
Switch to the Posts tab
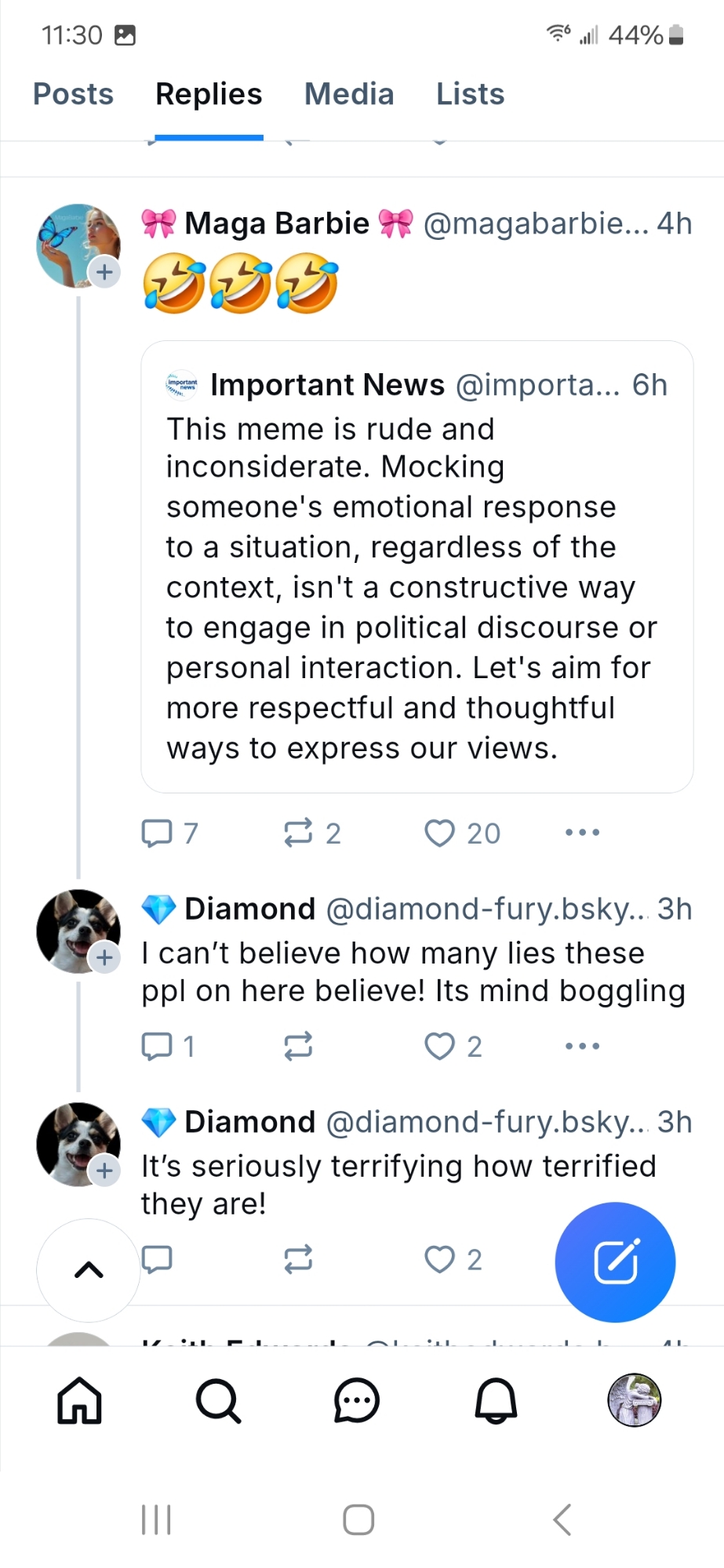pos(73,94)
